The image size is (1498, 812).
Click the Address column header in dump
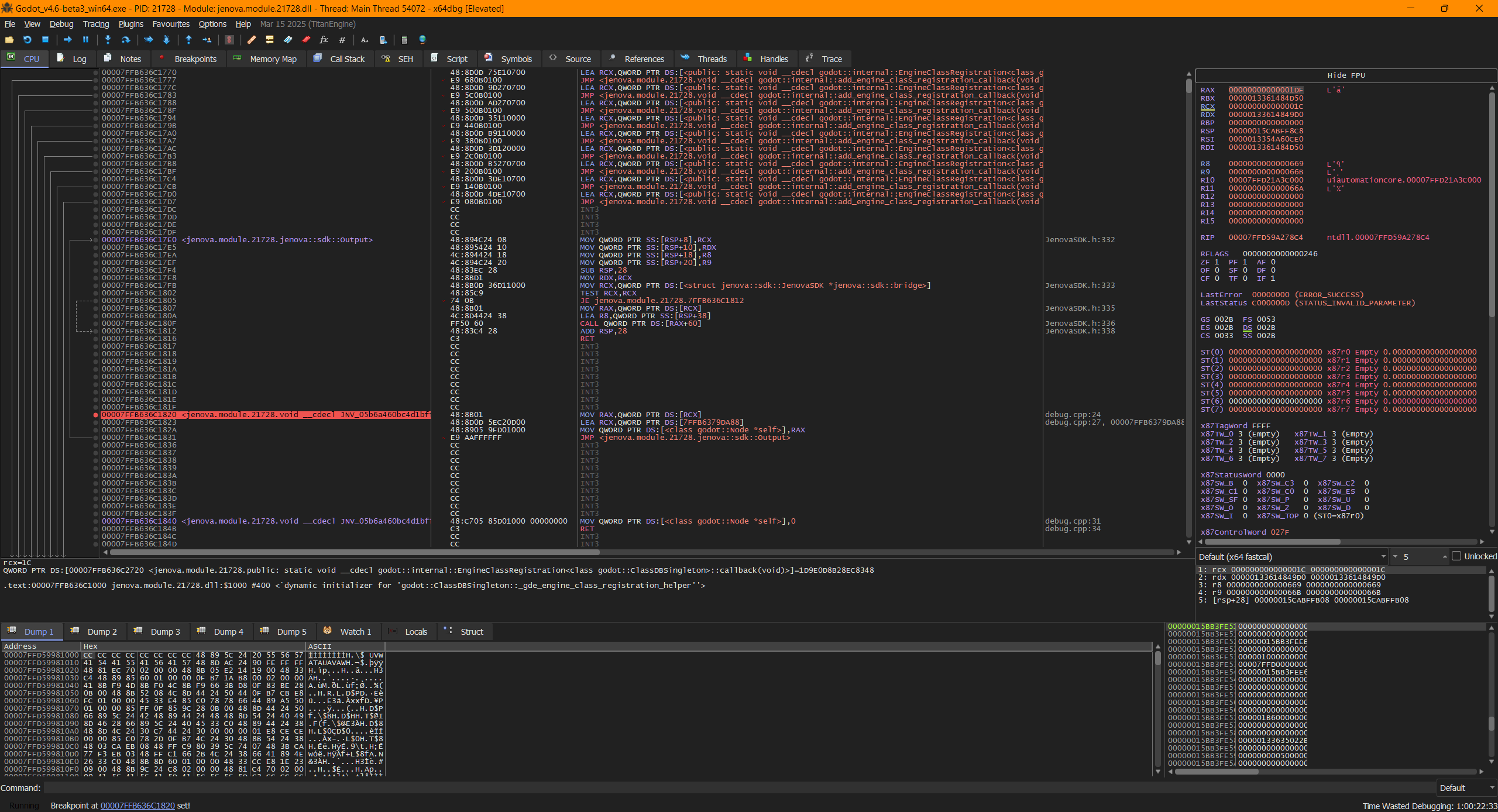(41, 646)
